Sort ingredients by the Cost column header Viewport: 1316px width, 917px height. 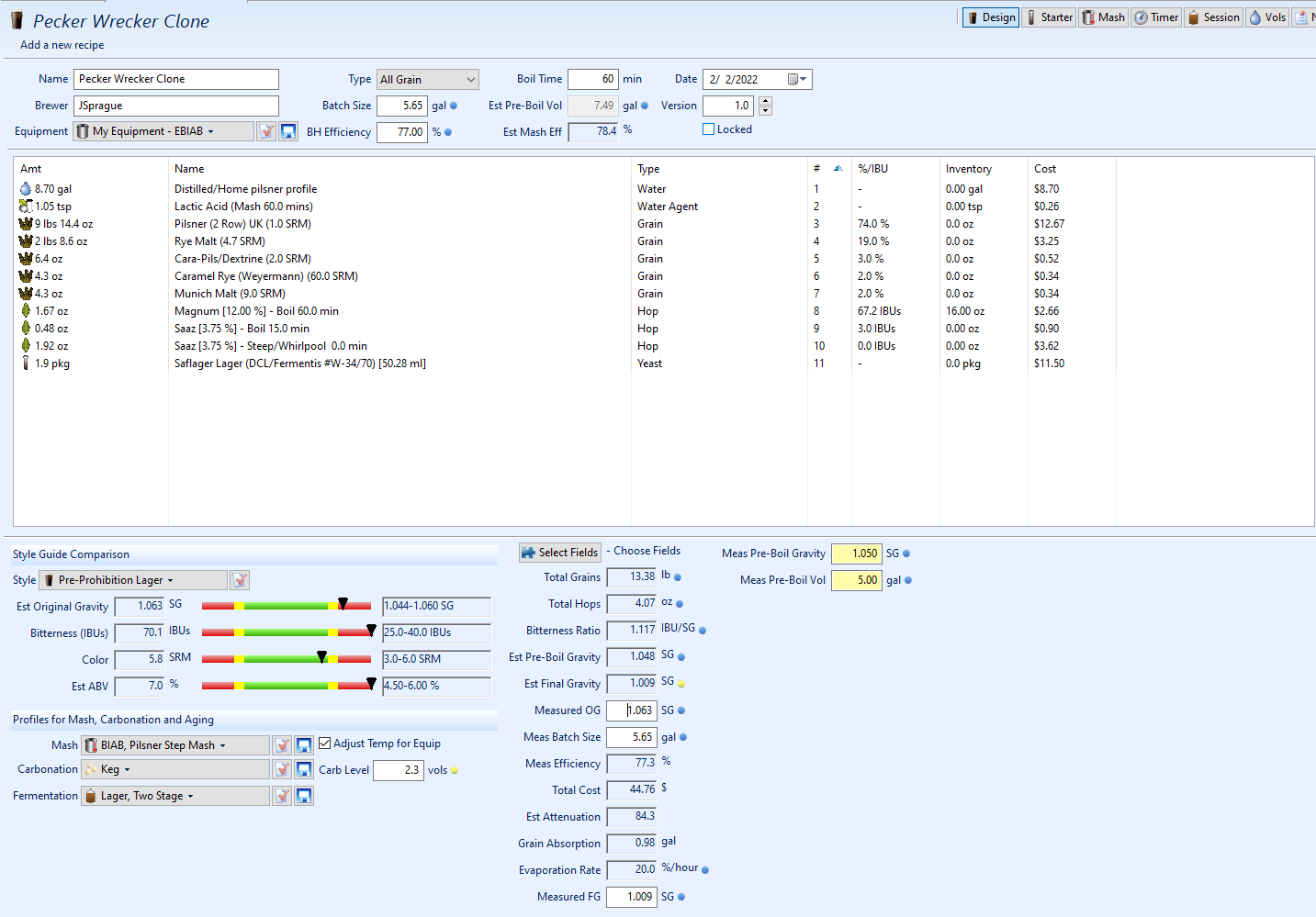coord(1072,169)
